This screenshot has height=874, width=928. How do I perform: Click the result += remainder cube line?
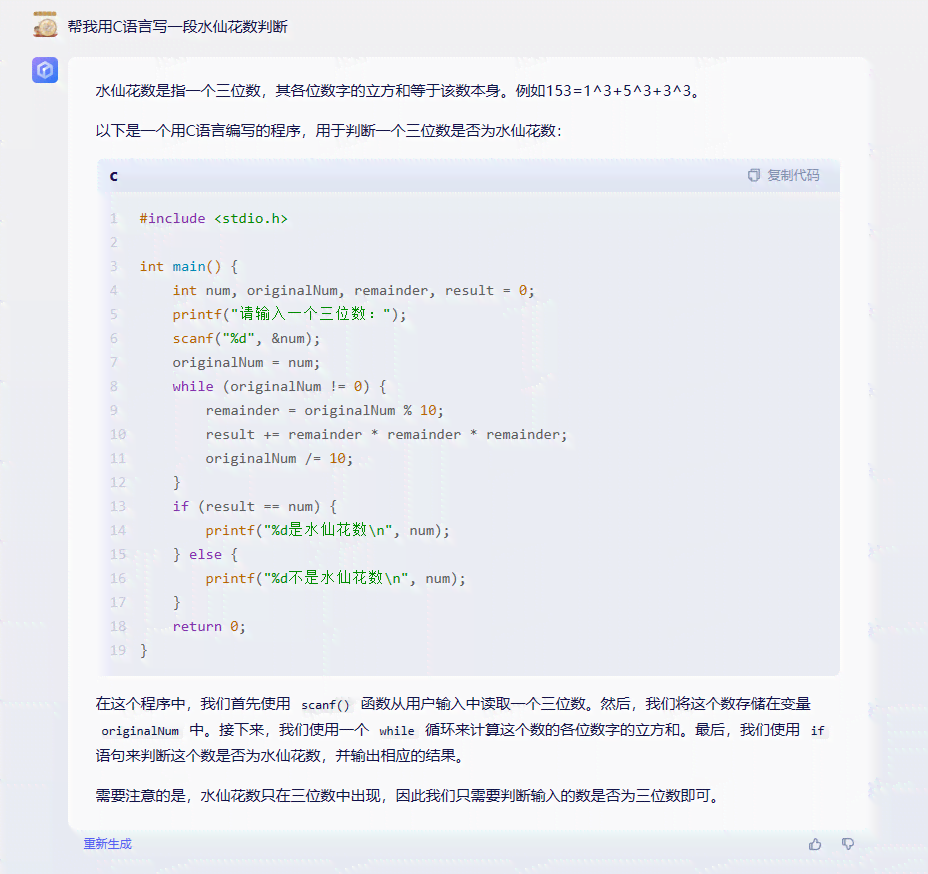(x=386, y=434)
